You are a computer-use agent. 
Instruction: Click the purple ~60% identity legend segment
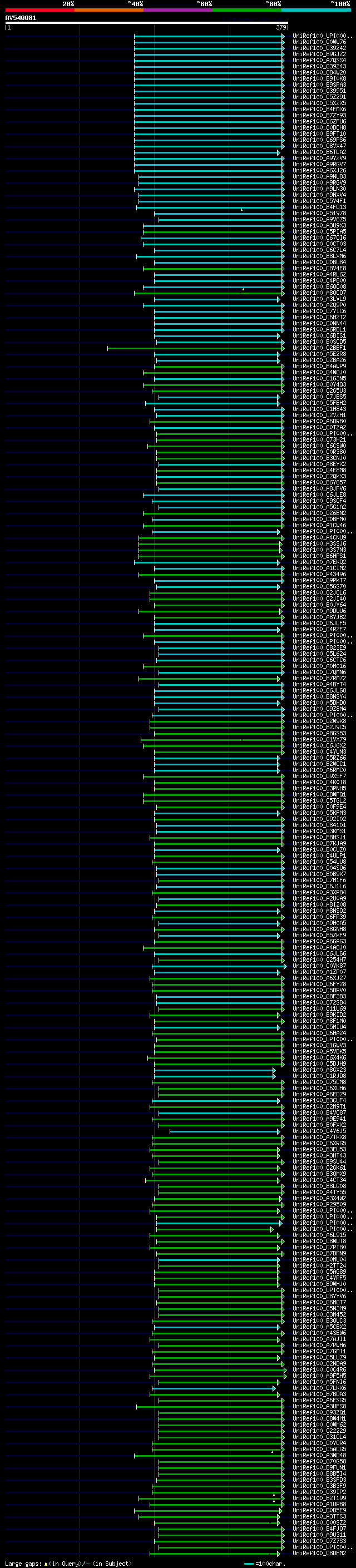[x=179, y=10]
